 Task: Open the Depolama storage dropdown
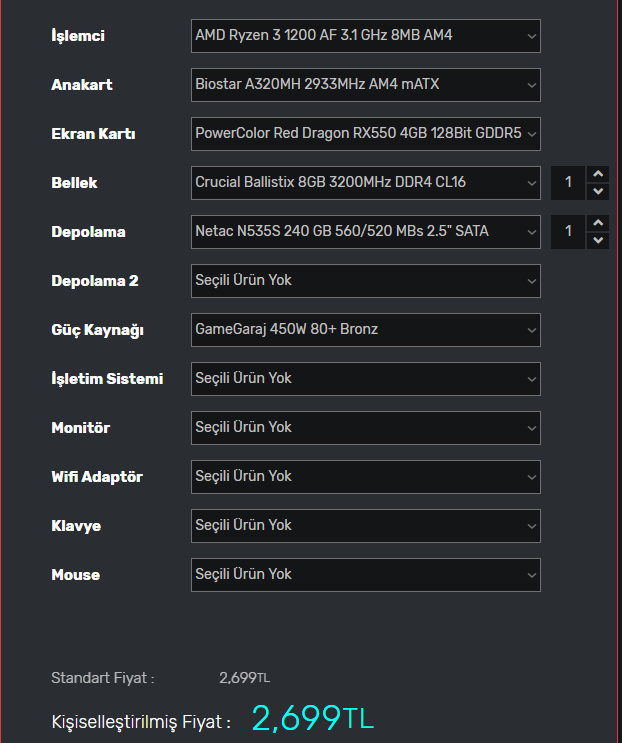coord(365,232)
